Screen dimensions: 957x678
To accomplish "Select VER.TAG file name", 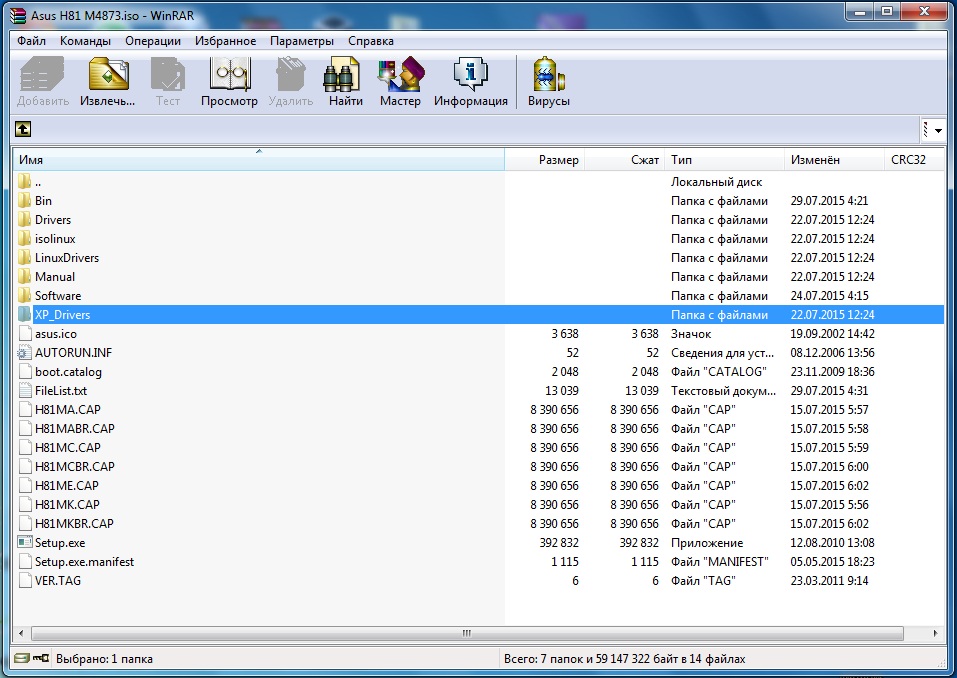I will [57, 580].
